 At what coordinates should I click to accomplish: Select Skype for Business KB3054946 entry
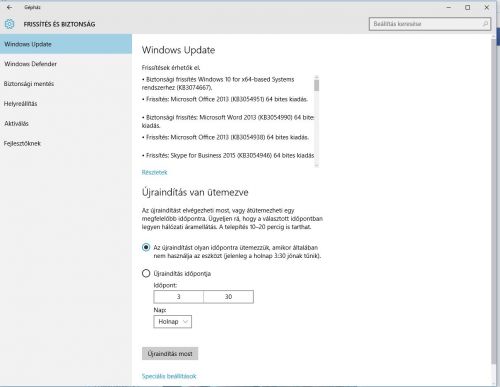tap(228, 155)
